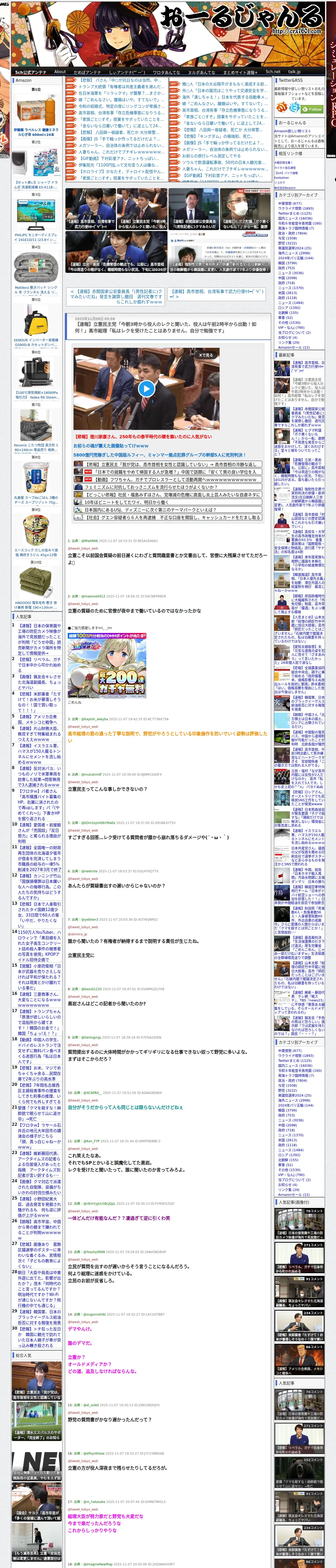
Task: Open the @okimira_jp mention link
Action: [77, 934]
